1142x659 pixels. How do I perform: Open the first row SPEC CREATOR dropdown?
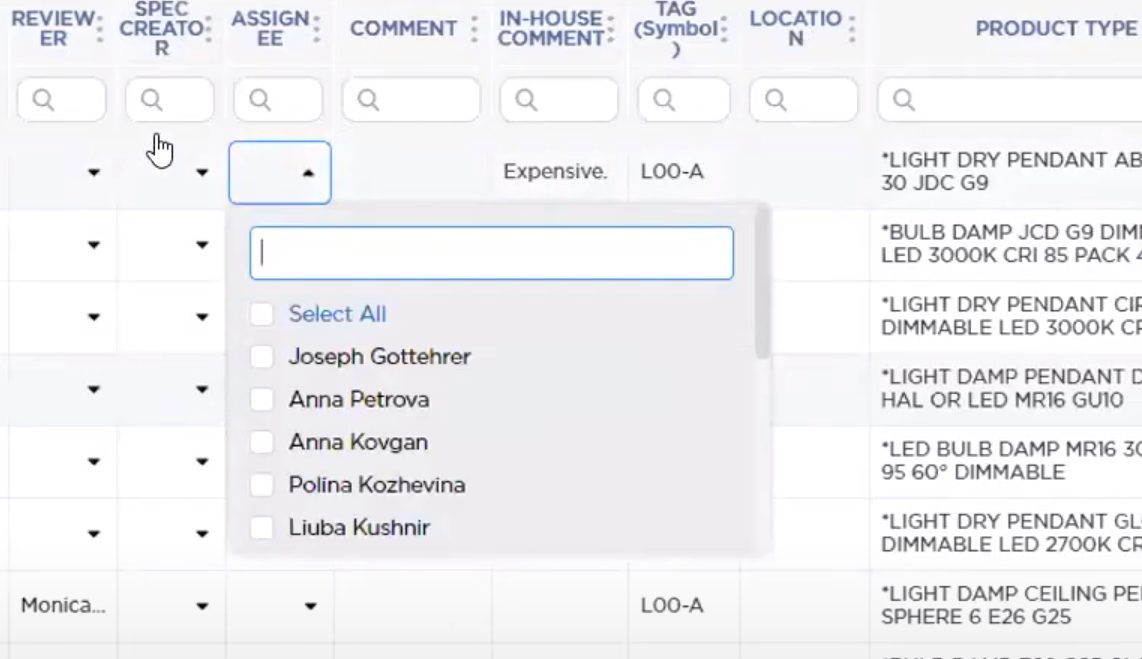click(x=202, y=173)
